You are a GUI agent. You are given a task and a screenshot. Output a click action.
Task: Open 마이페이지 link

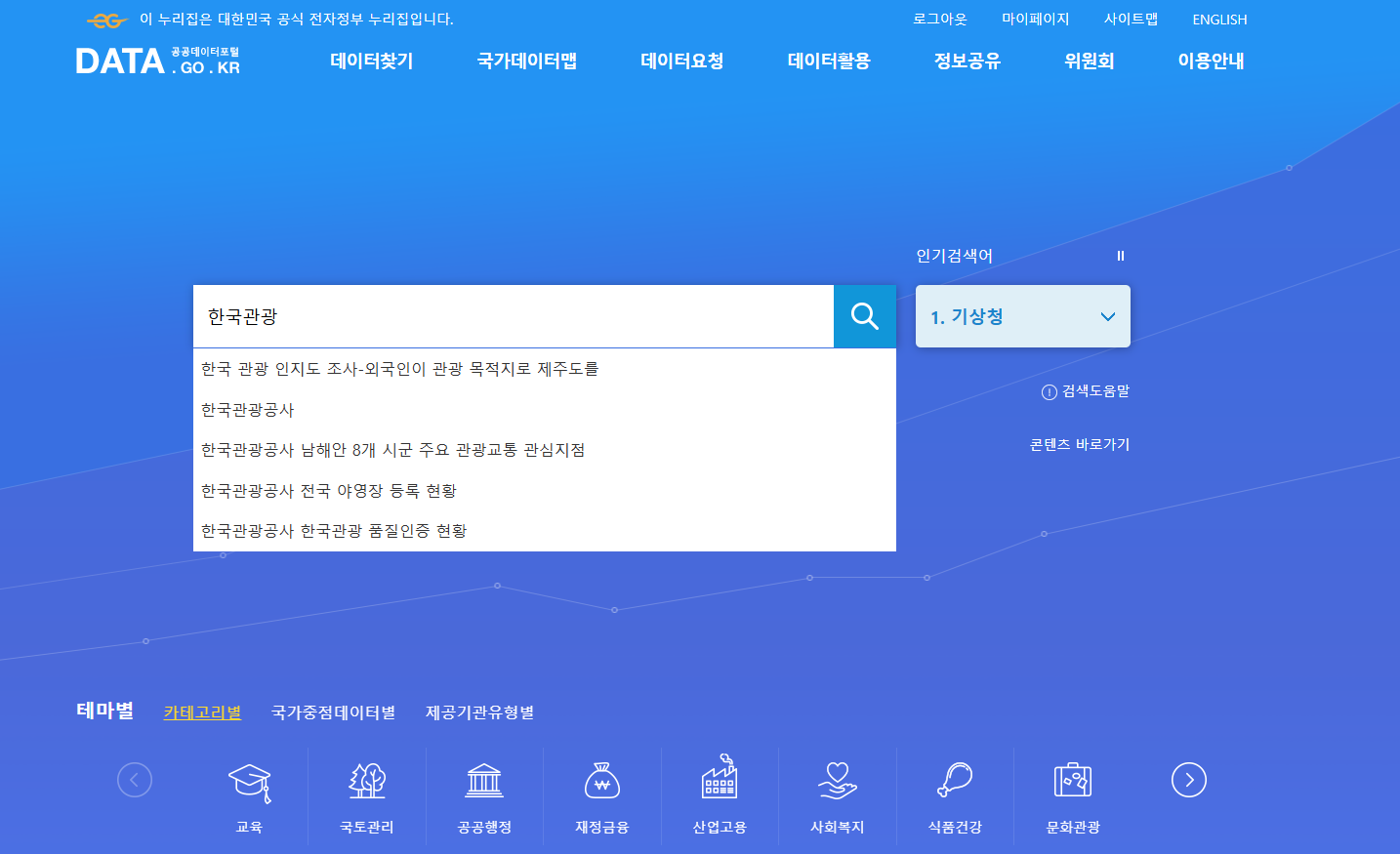(x=1036, y=20)
